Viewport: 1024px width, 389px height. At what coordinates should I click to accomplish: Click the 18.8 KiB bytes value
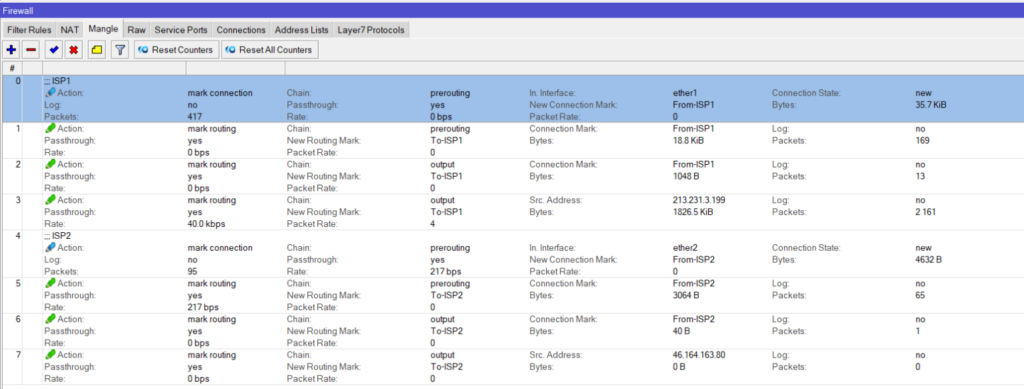(688, 140)
